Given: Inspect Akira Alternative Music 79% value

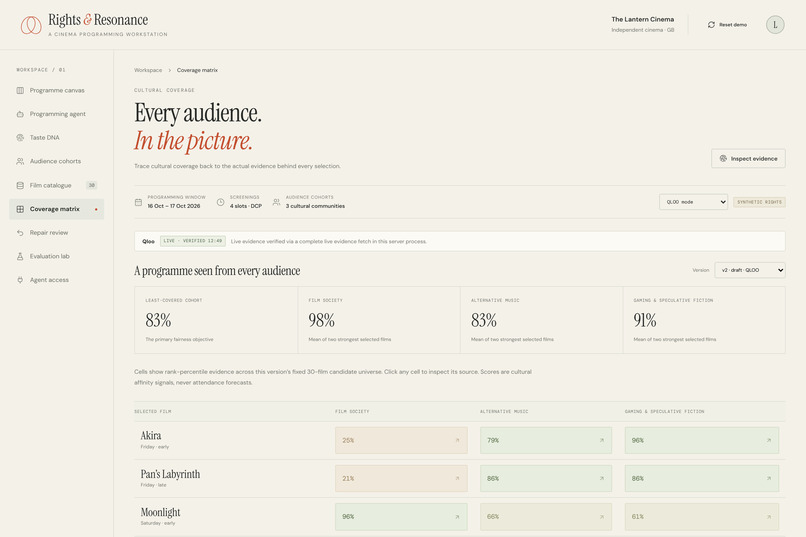Looking at the screenshot, I should point(493,440).
